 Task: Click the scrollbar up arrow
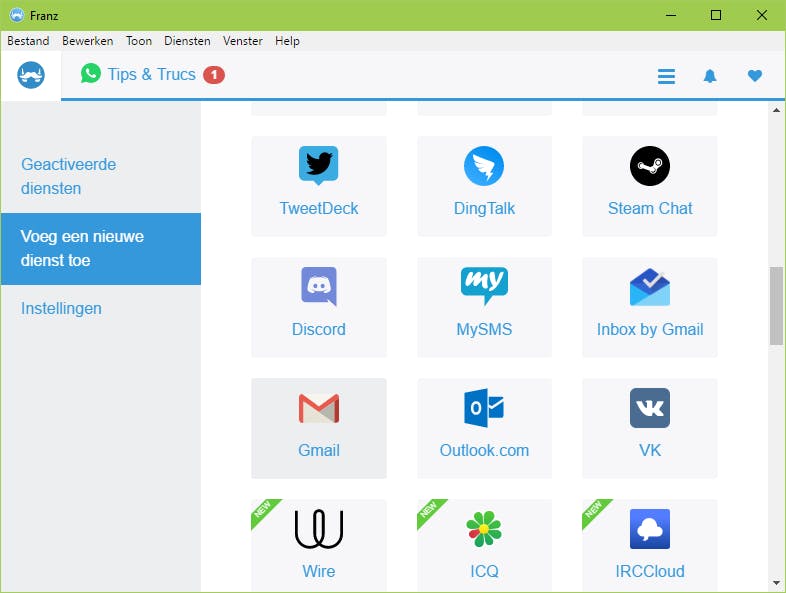tap(776, 110)
